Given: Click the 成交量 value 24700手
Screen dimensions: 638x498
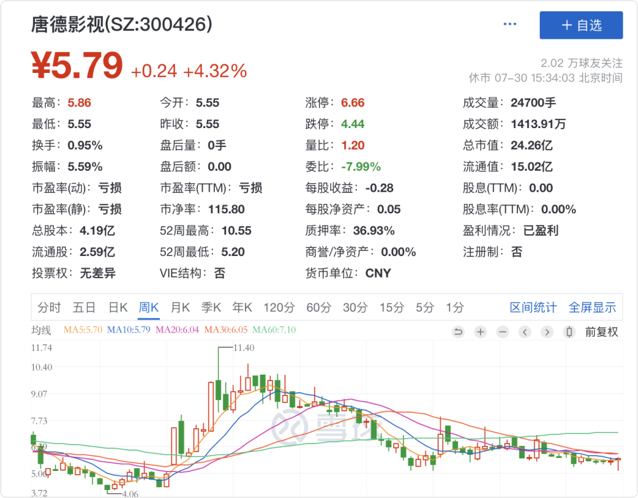Looking at the screenshot, I should pyautogui.click(x=533, y=103).
